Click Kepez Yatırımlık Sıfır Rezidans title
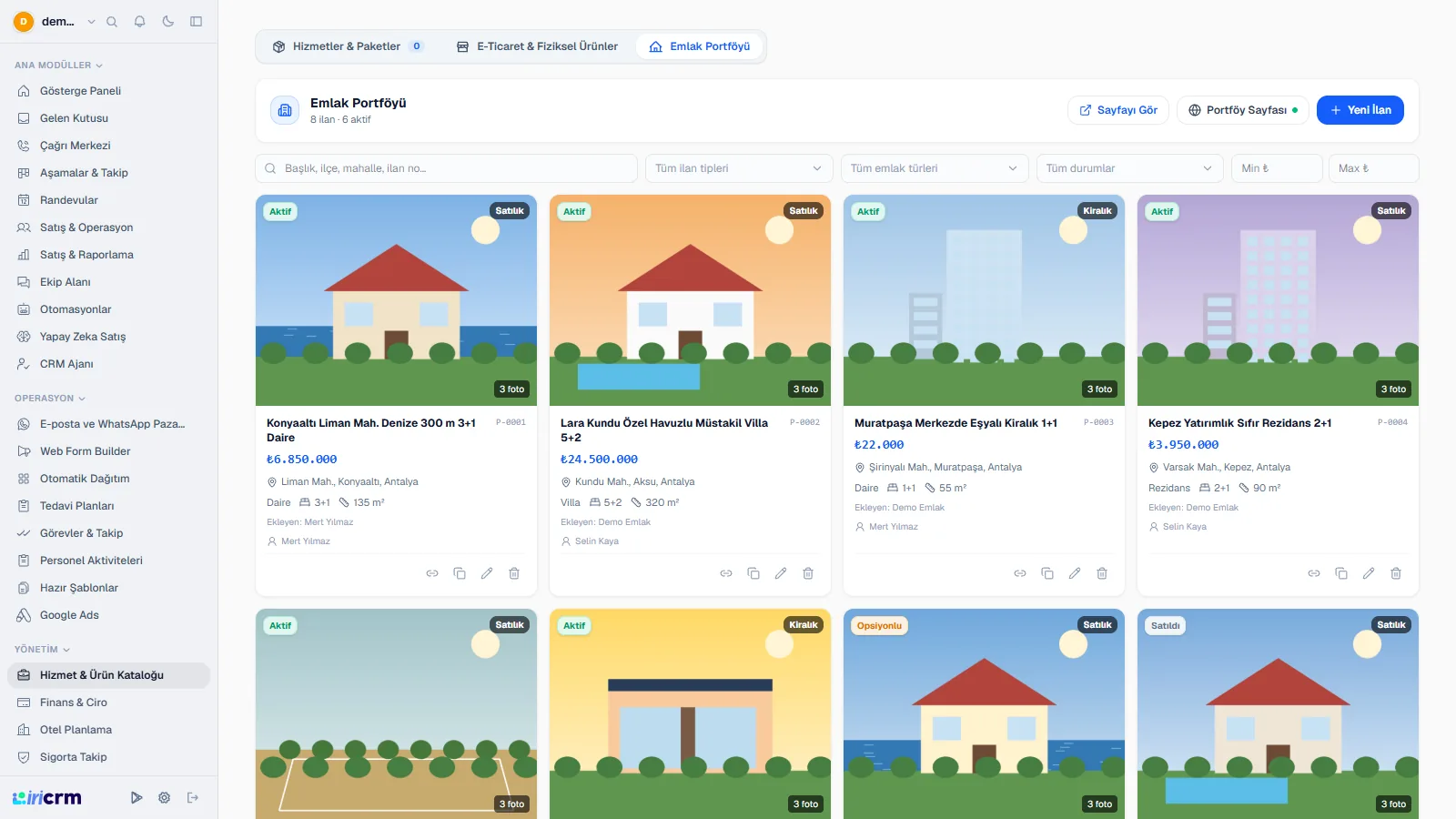The height and width of the screenshot is (819, 1456). point(1239,423)
